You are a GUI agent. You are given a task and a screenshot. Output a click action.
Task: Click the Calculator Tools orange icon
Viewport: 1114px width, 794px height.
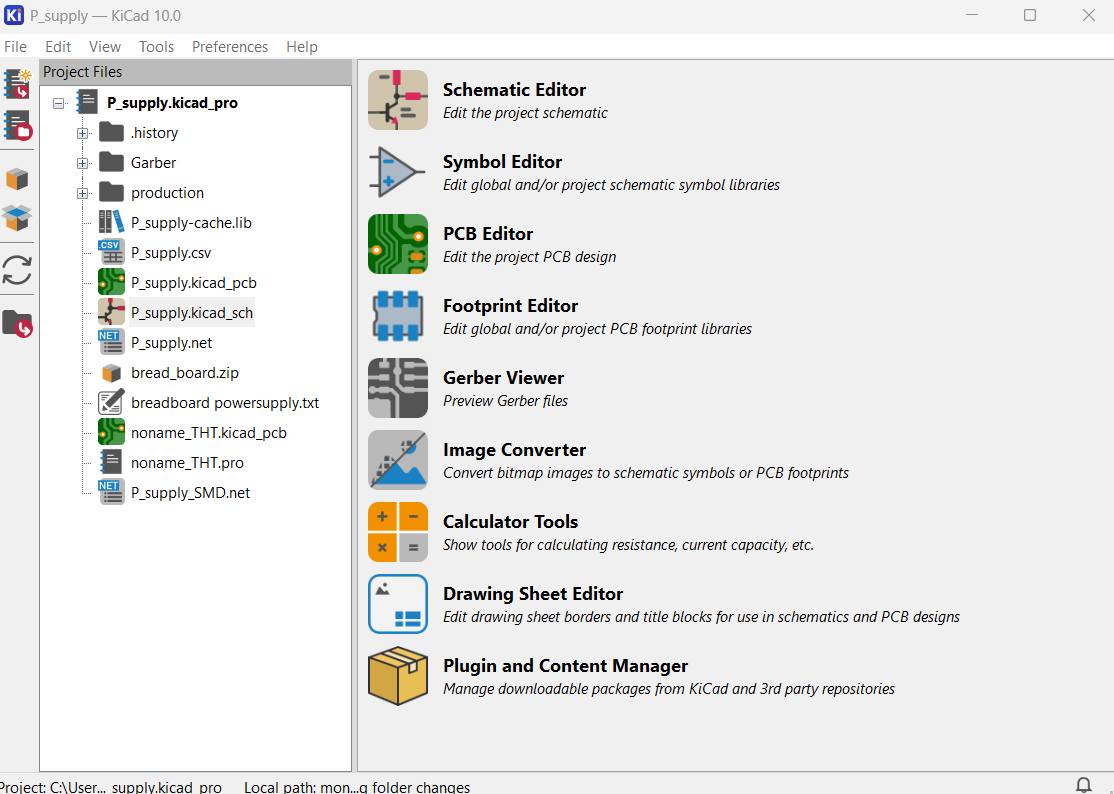point(398,532)
